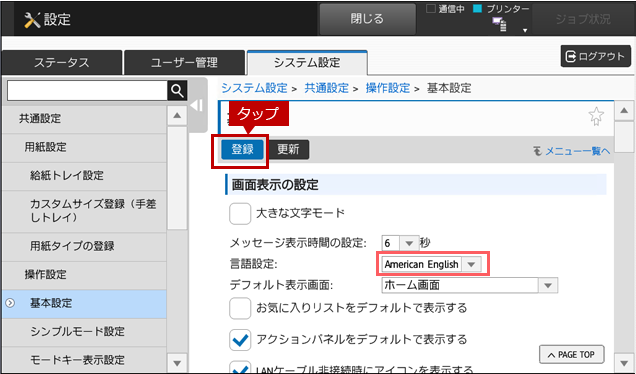
Task: Click the 基本設定 breadcrumb text
Action: [449, 88]
